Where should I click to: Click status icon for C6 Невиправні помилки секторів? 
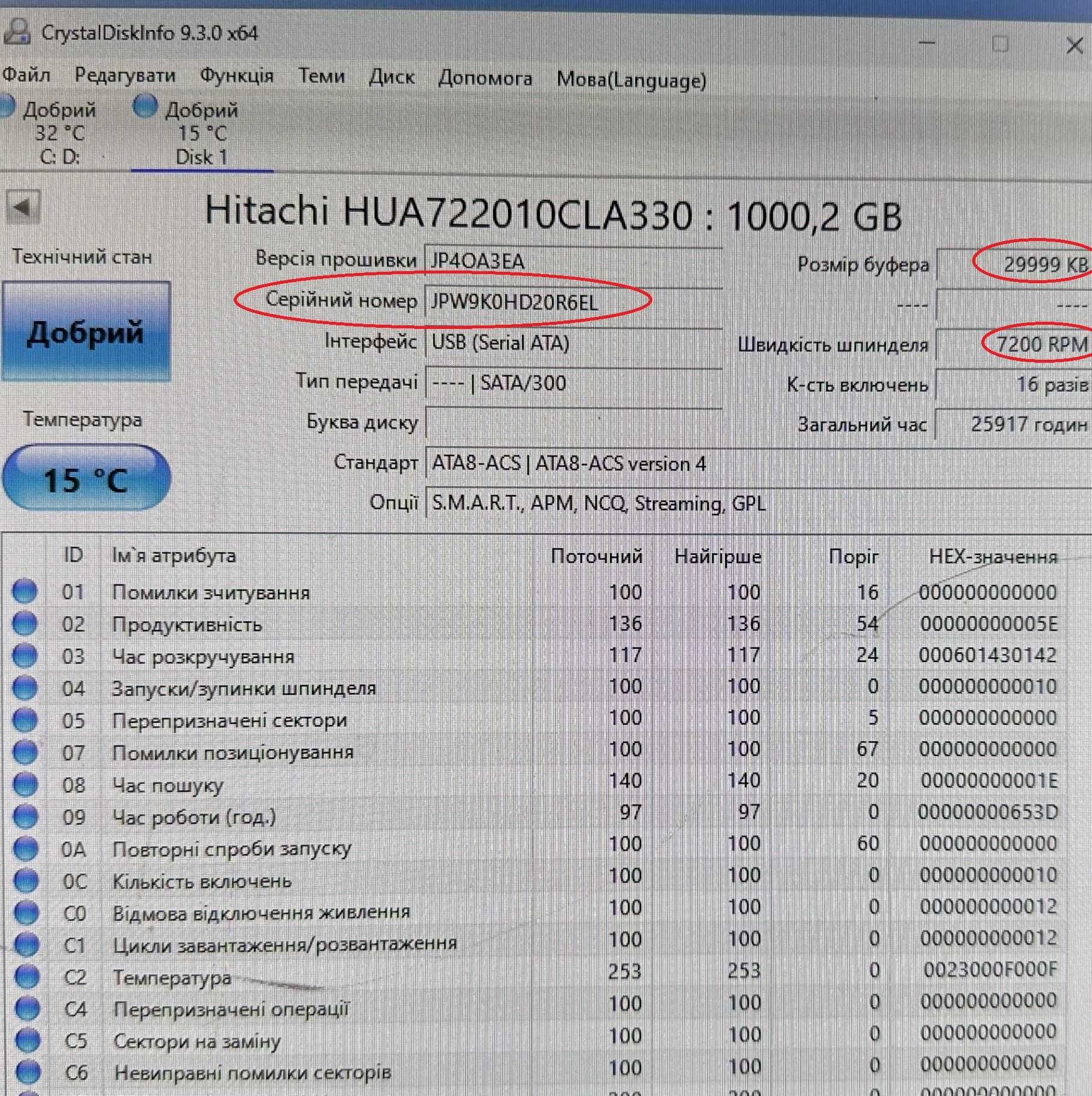click(x=28, y=1071)
